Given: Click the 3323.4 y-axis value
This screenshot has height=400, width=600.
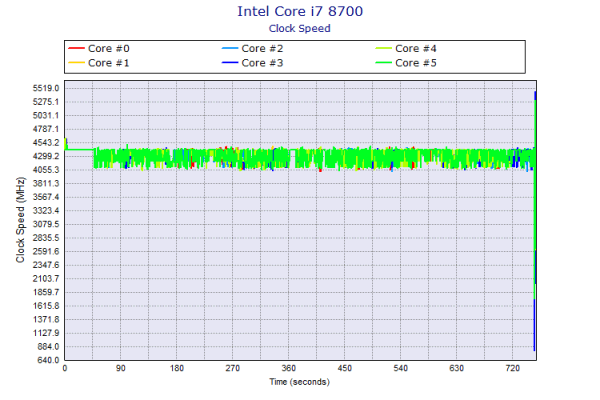Looking at the screenshot, I should tap(46, 211).
